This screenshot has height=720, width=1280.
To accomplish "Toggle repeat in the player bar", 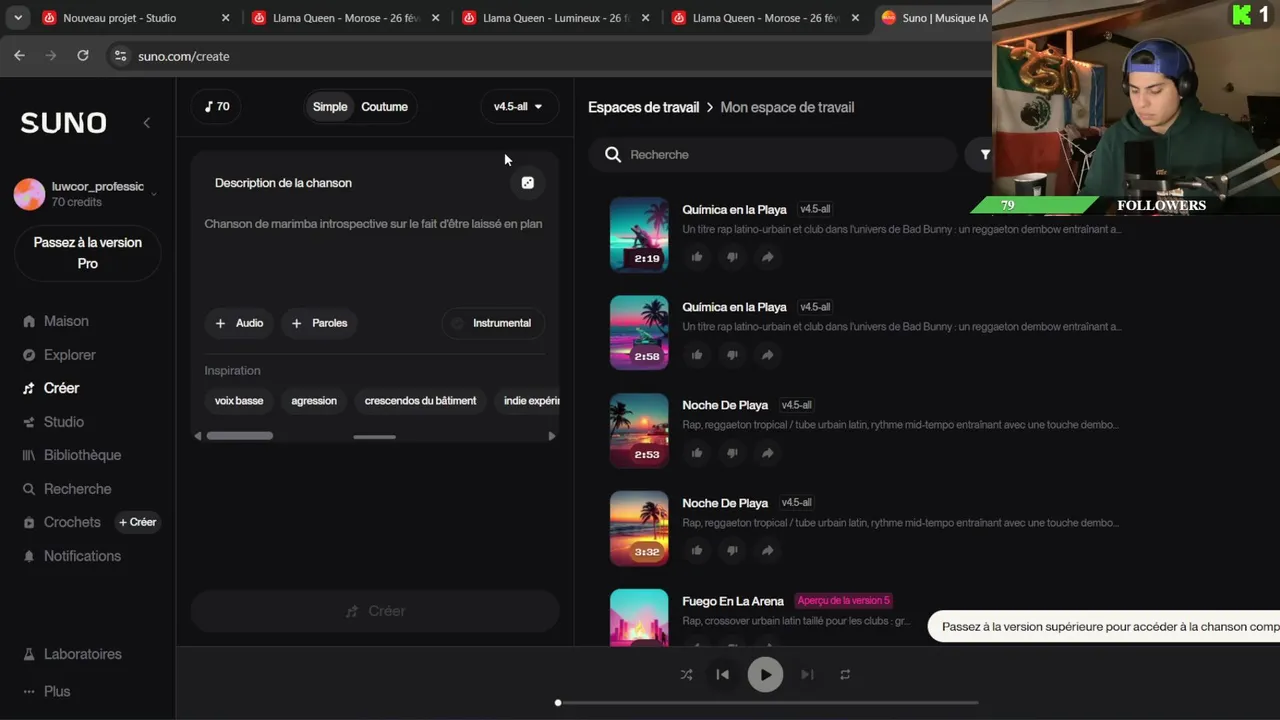I will click(845, 675).
